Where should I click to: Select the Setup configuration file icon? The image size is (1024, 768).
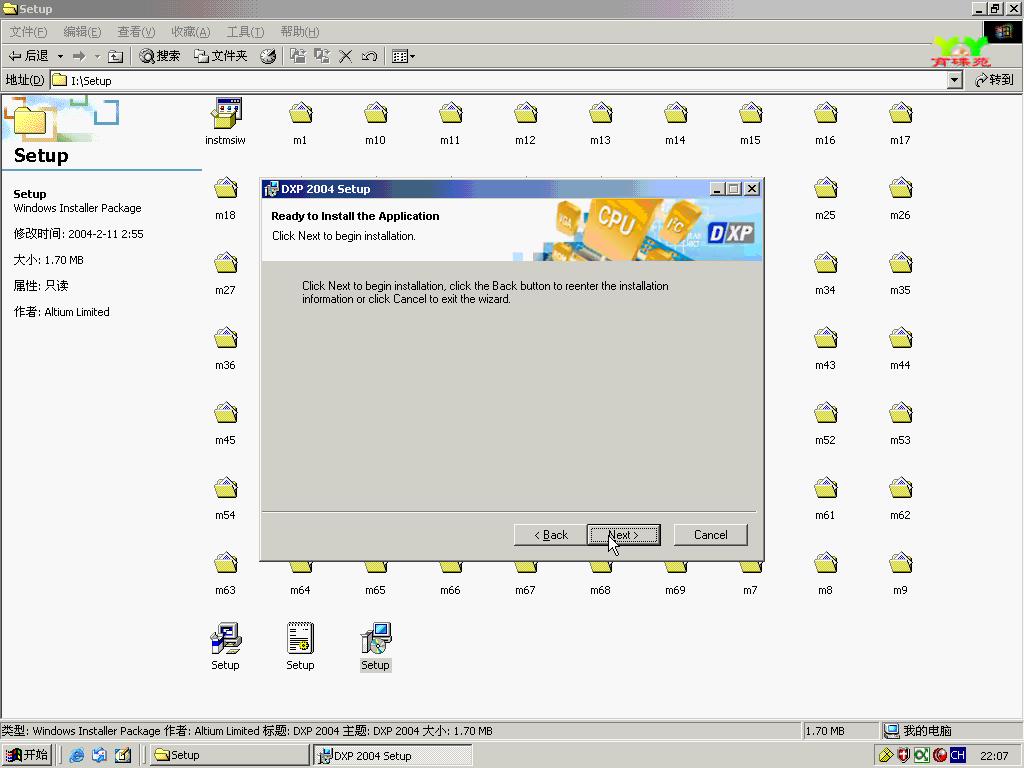[300, 647]
